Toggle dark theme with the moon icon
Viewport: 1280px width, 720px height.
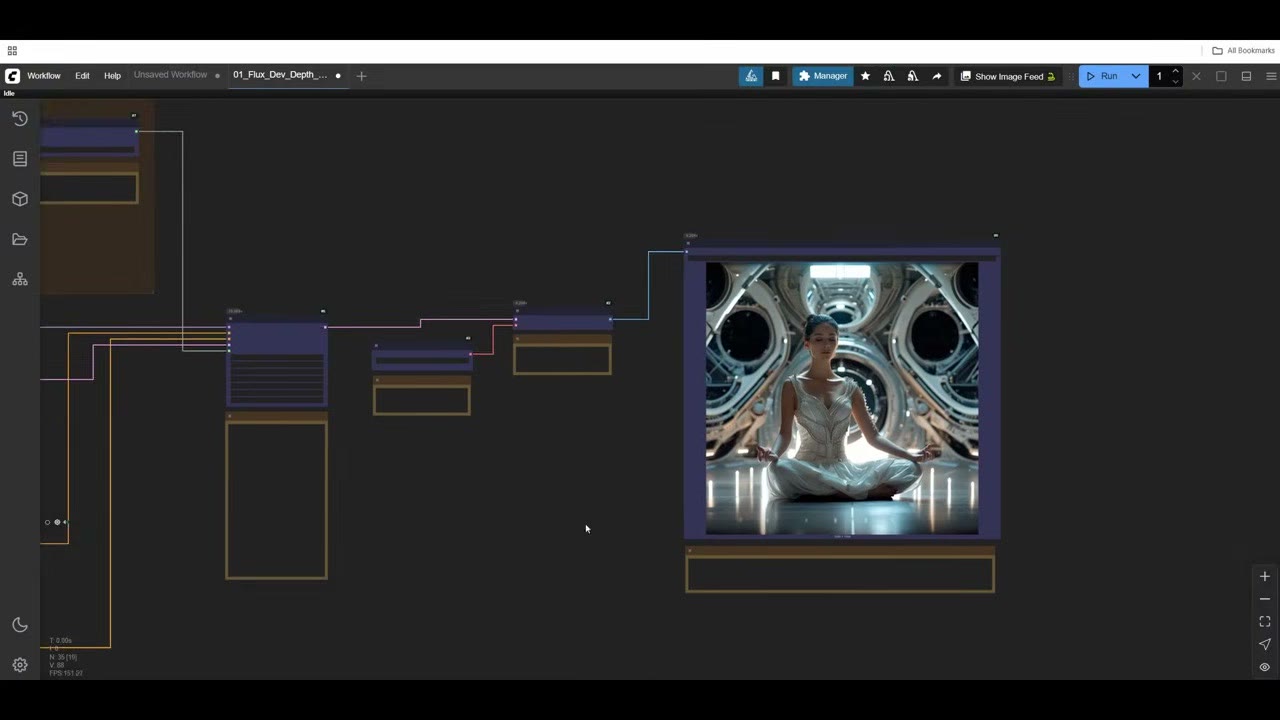pyautogui.click(x=20, y=625)
